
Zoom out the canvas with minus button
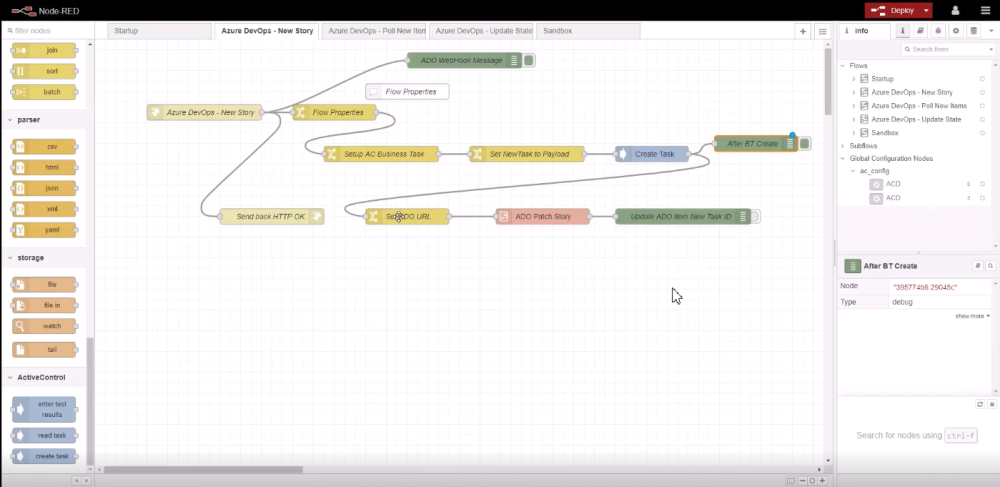803,481
